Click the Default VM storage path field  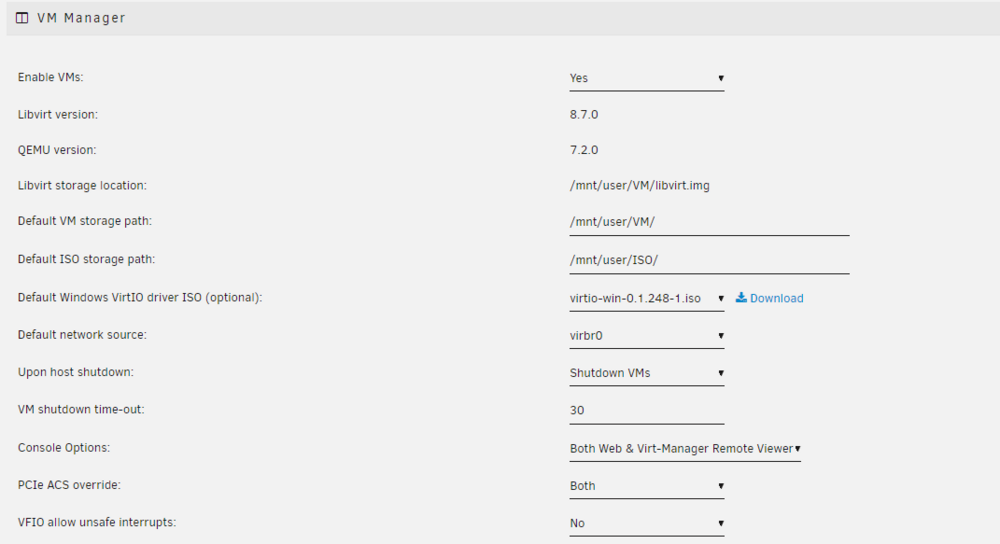[709, 223]
